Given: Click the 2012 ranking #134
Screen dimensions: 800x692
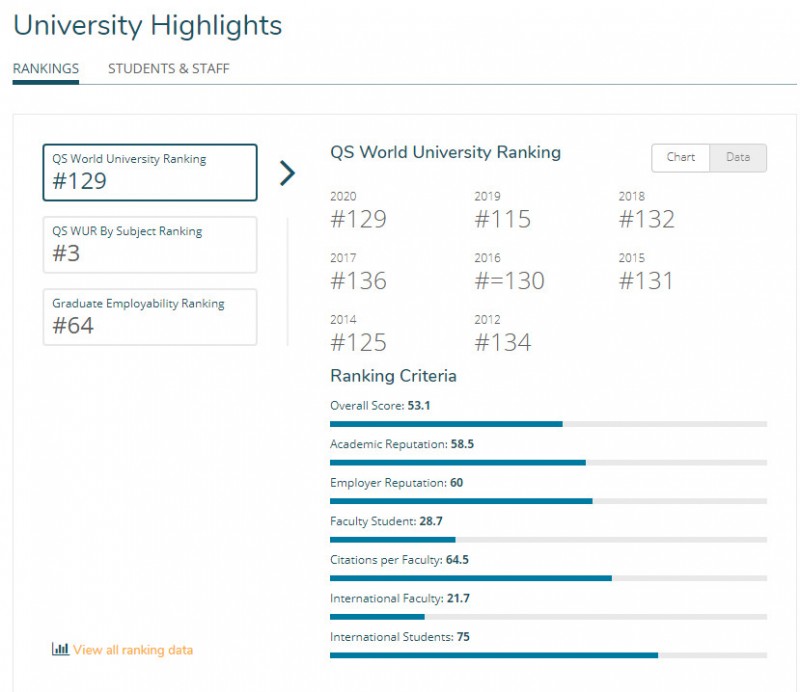Looking at the screenshot, I should (503, 342).
